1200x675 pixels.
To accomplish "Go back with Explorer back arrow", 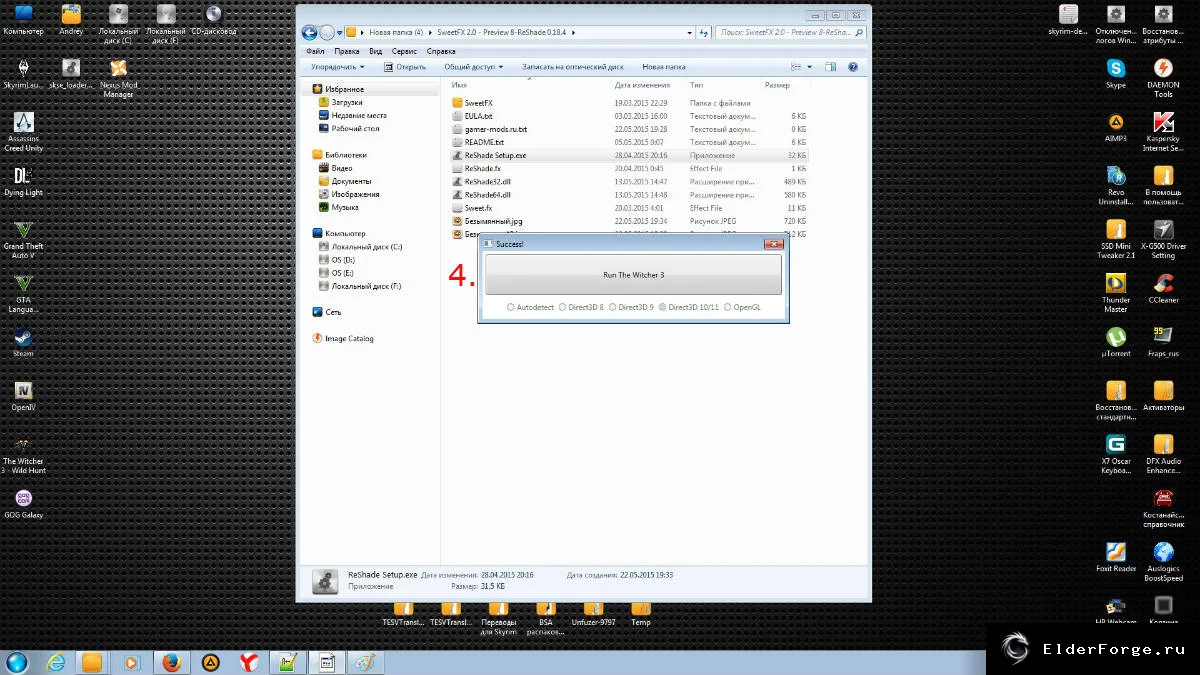I will coord(309,32).
